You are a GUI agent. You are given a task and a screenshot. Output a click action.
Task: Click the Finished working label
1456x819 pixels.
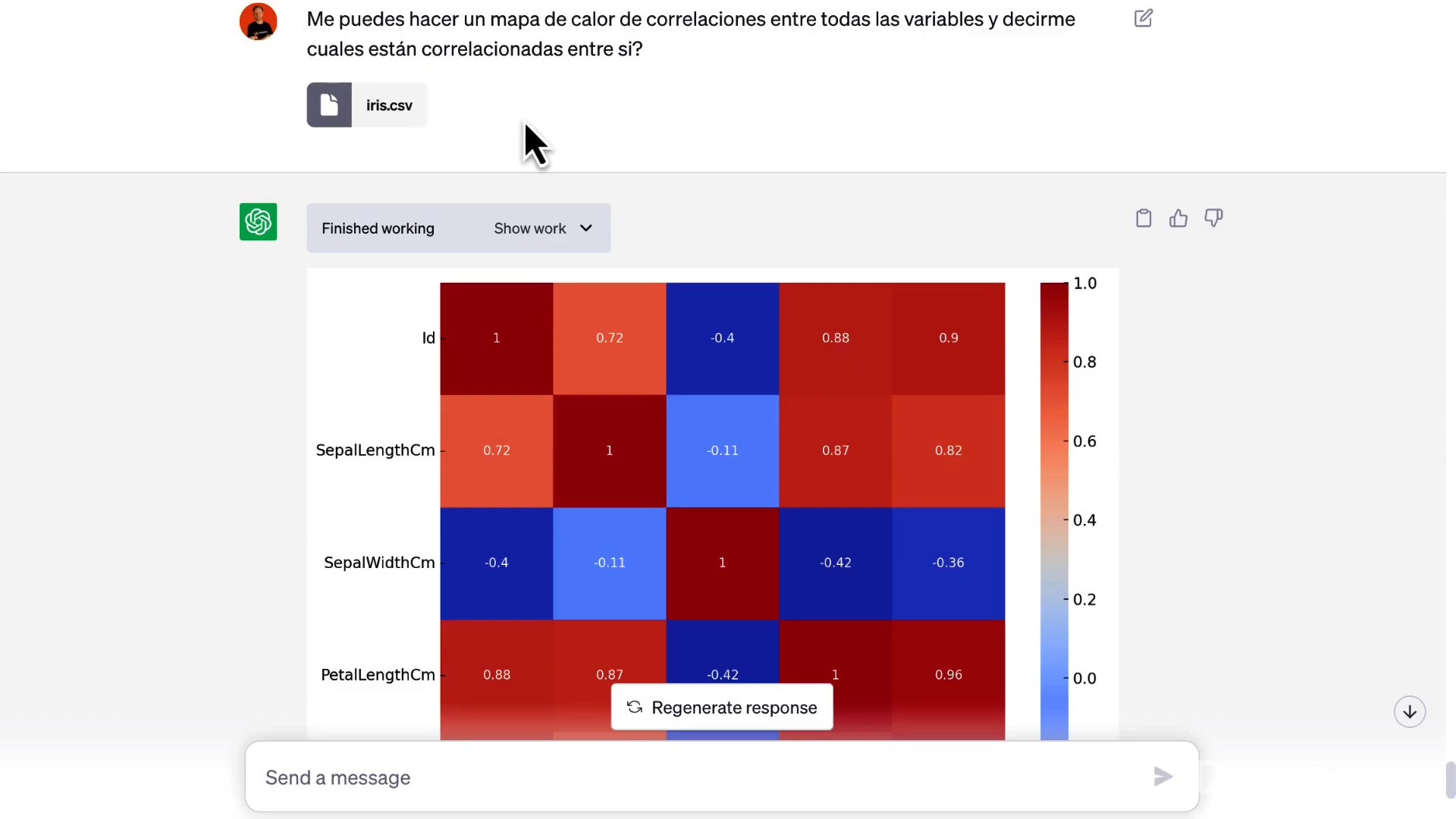(378, 228)
